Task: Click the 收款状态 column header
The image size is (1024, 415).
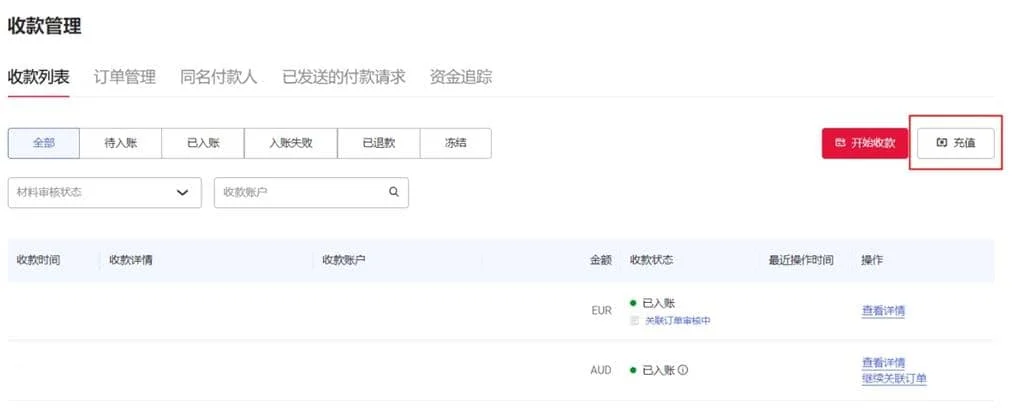Action: click(x=652, y=260)
